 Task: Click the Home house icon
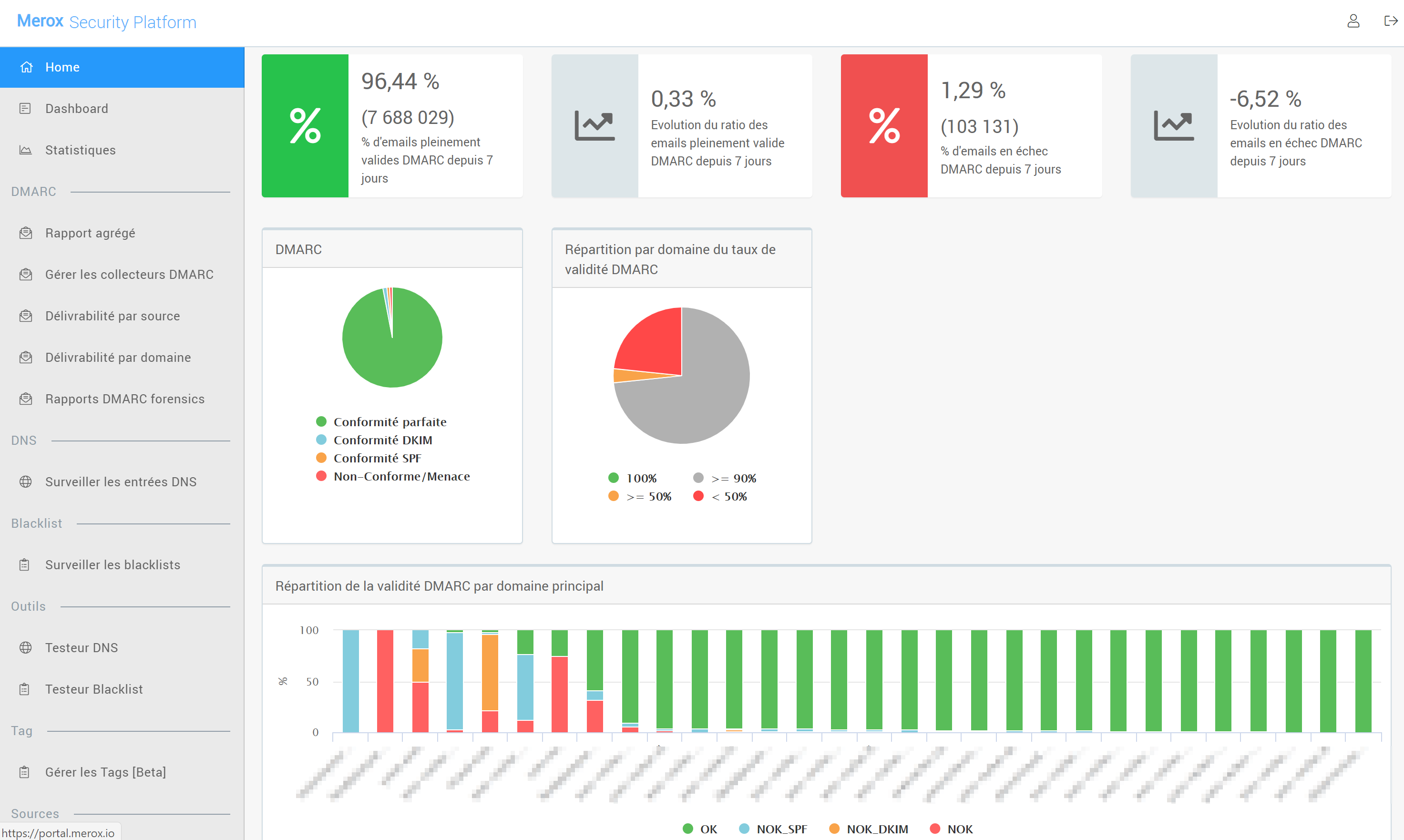[x=26, y=67]
